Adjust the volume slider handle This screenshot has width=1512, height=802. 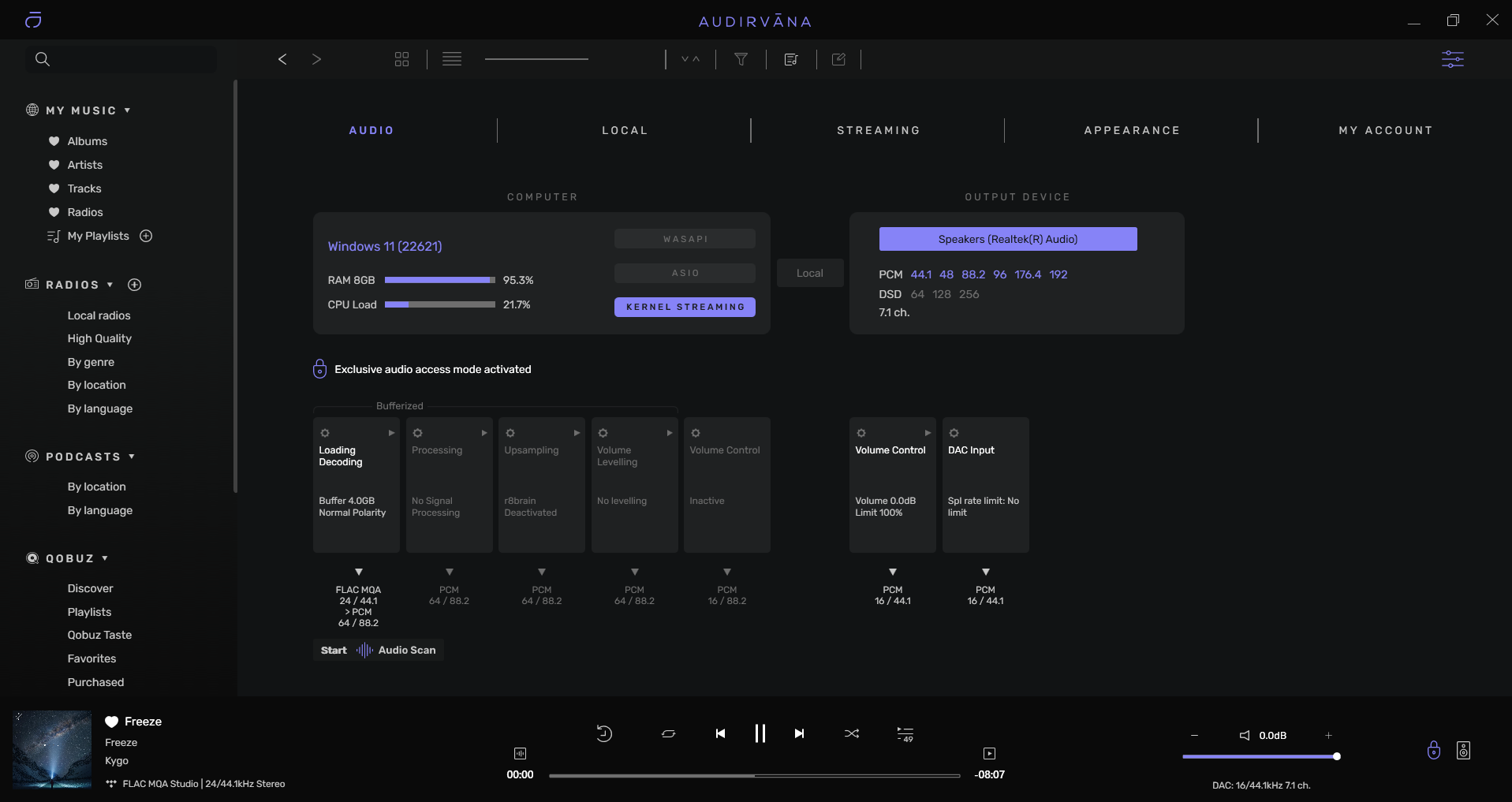(1337, 756)
